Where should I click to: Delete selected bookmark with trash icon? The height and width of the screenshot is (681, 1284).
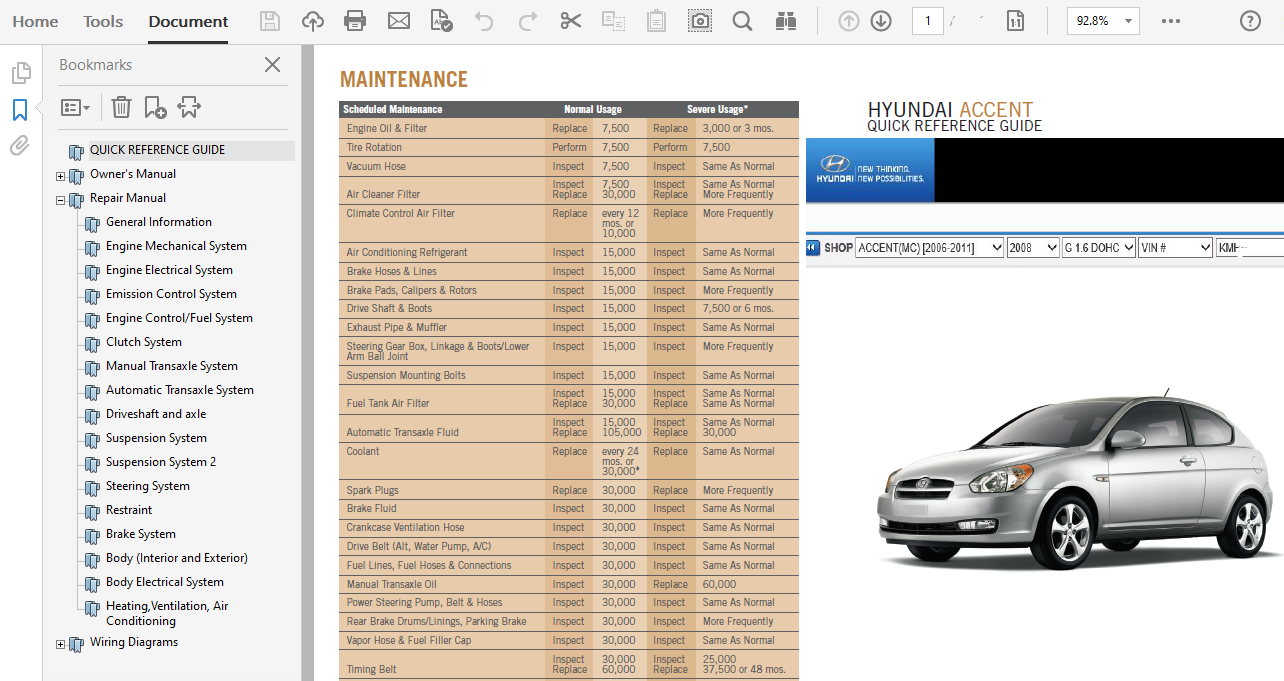pyautogui.click(x=120, y=107)
